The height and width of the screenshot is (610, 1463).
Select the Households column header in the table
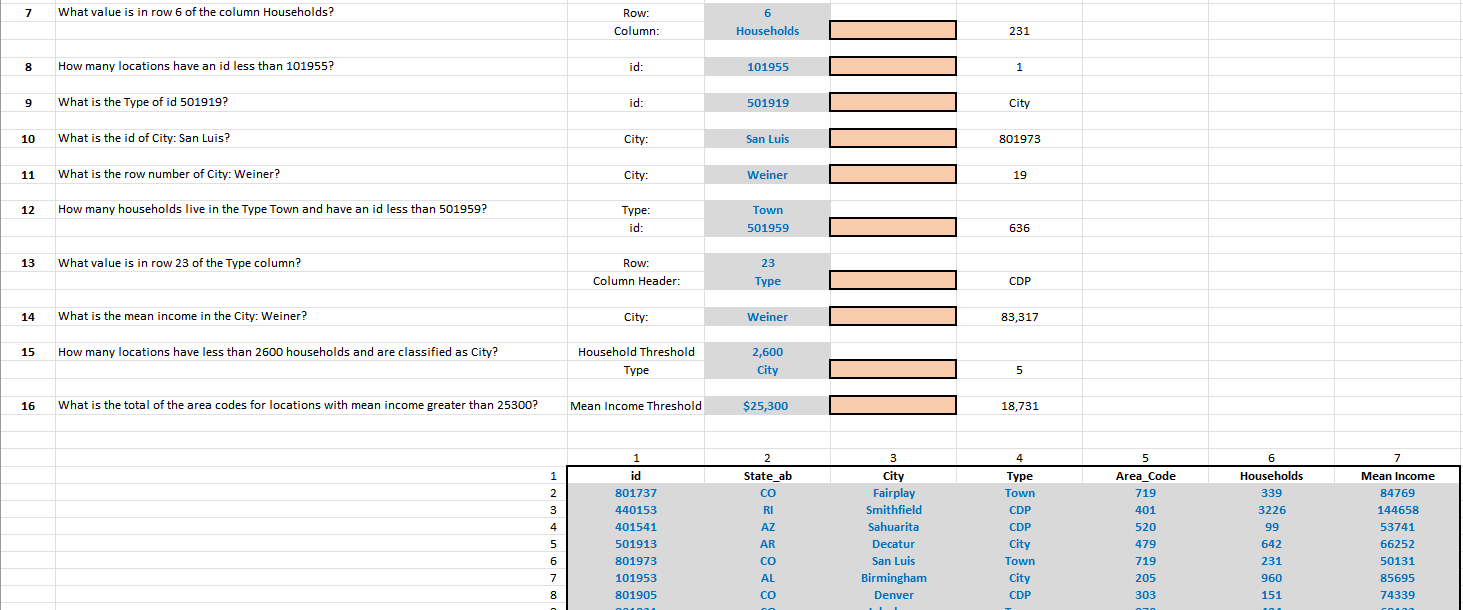pyautogui.click(x=1271, y=475)
